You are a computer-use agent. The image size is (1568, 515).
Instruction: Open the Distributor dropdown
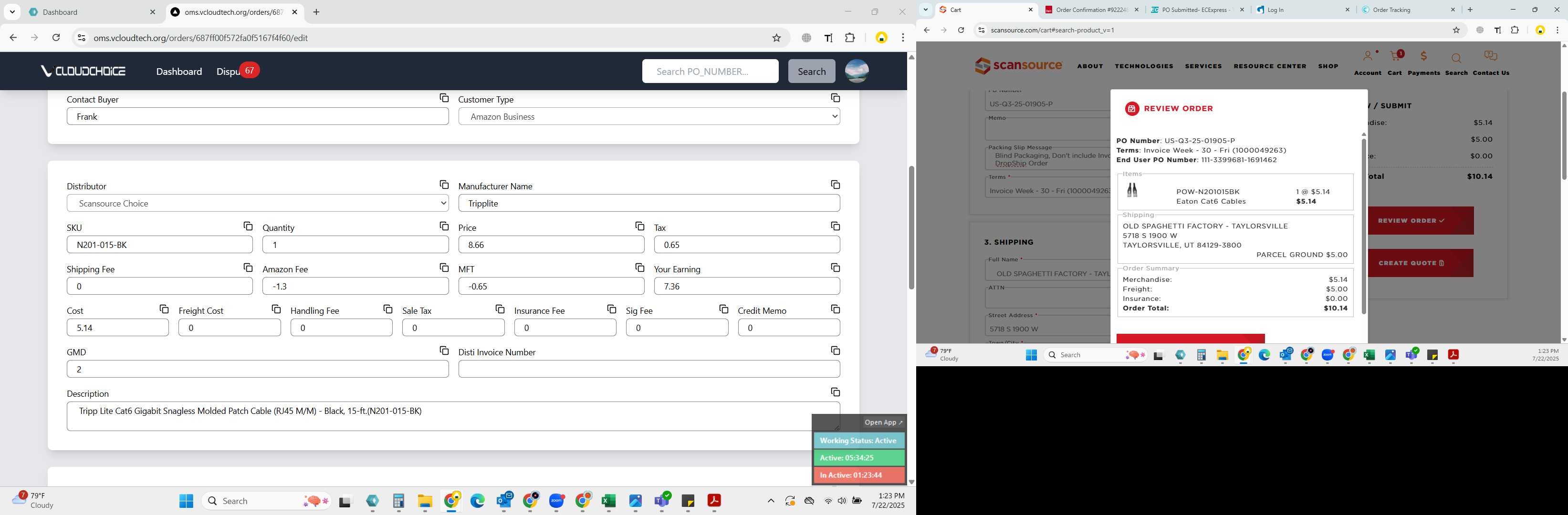tap(258, 204)
